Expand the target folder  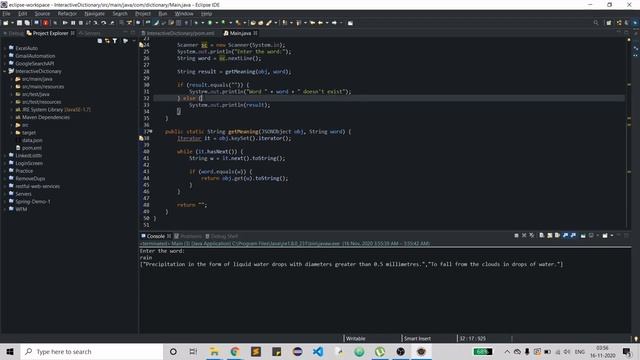coord(12,133)
